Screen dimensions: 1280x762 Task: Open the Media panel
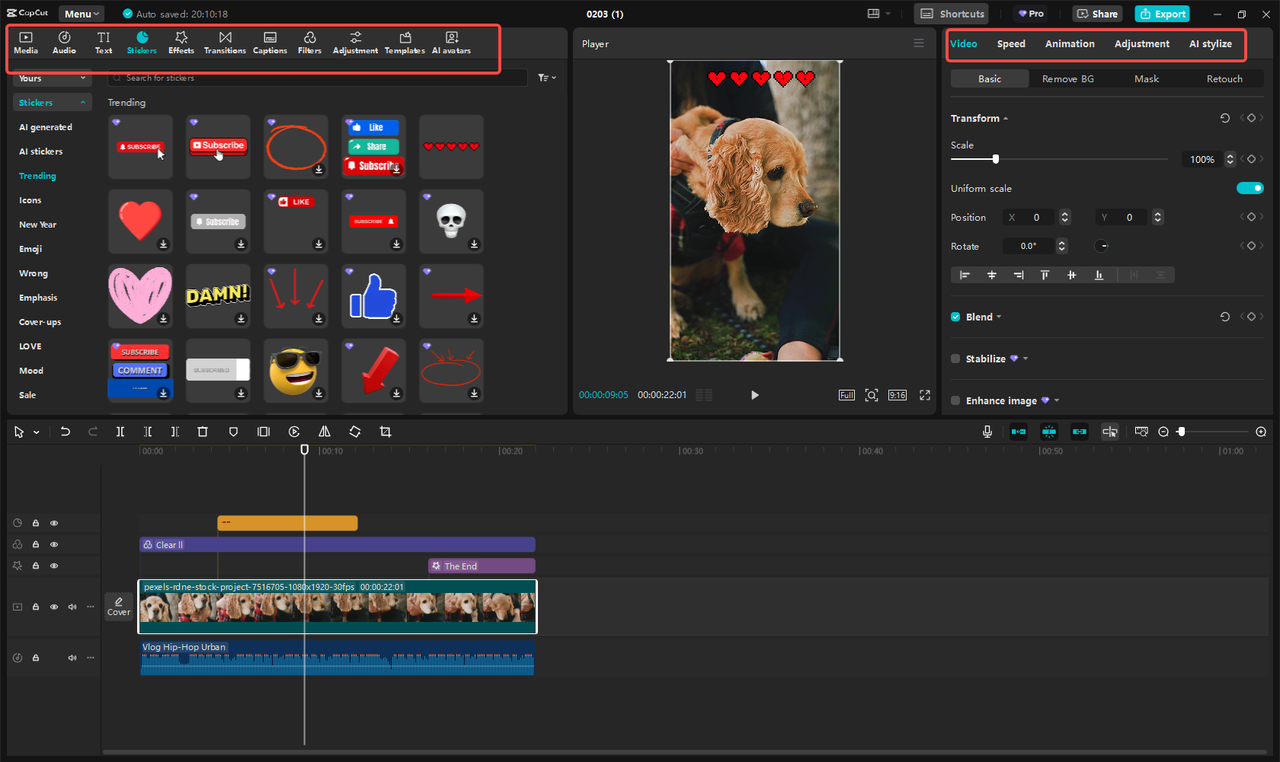25,42
